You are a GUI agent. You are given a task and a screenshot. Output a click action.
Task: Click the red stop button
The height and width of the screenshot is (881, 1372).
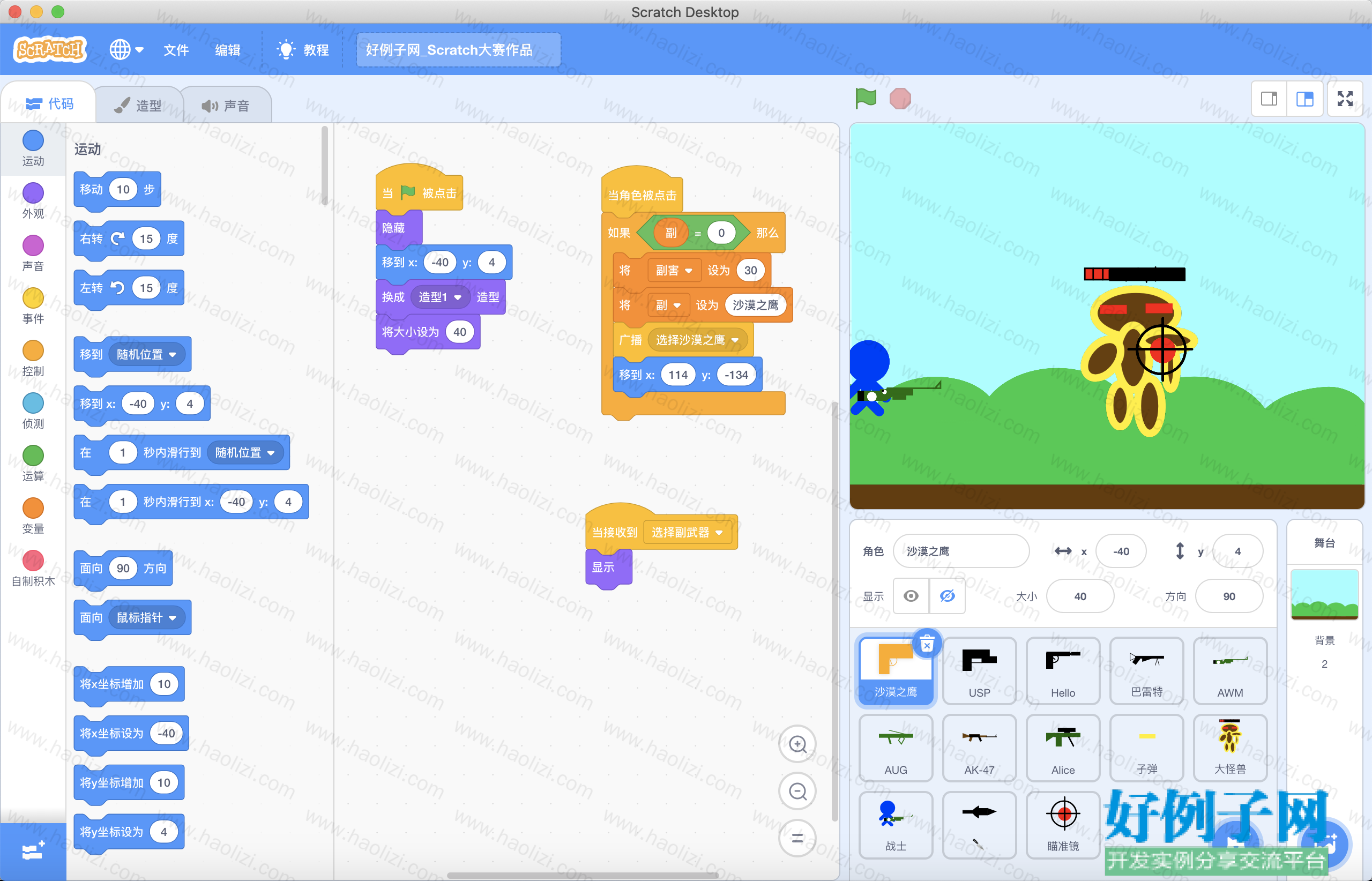coord(900,99)
